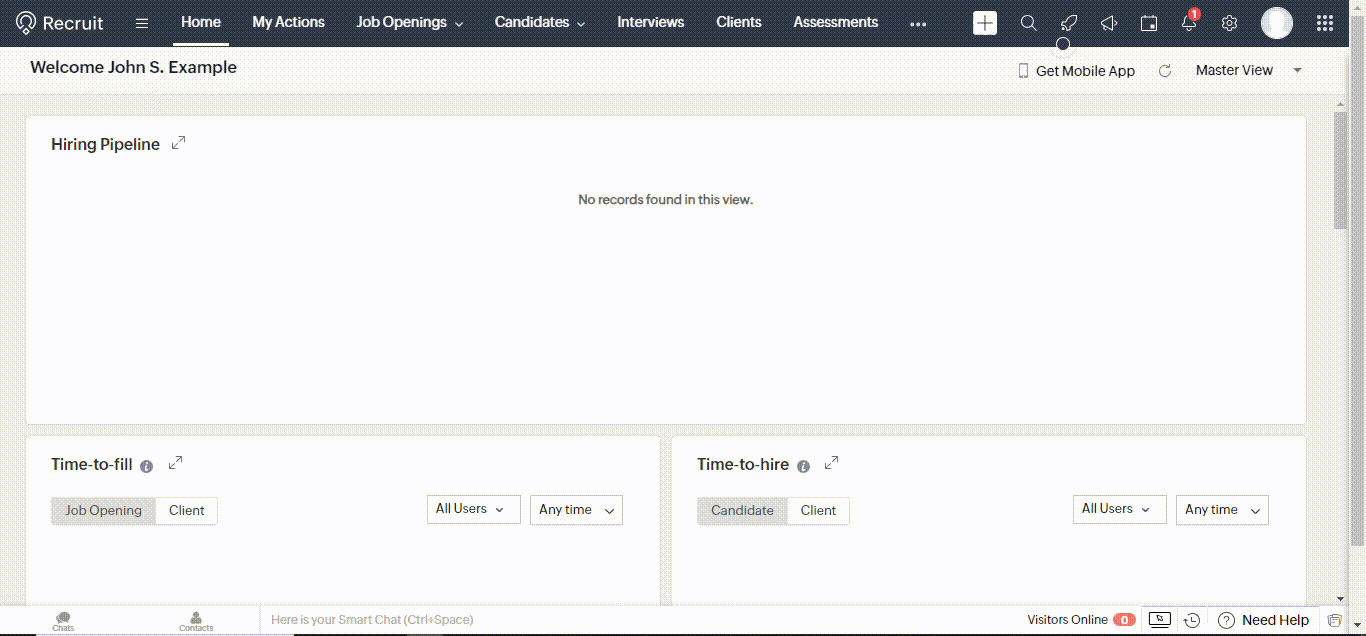
Task: Open the settings gear icon
Action: coord(1230,23)
